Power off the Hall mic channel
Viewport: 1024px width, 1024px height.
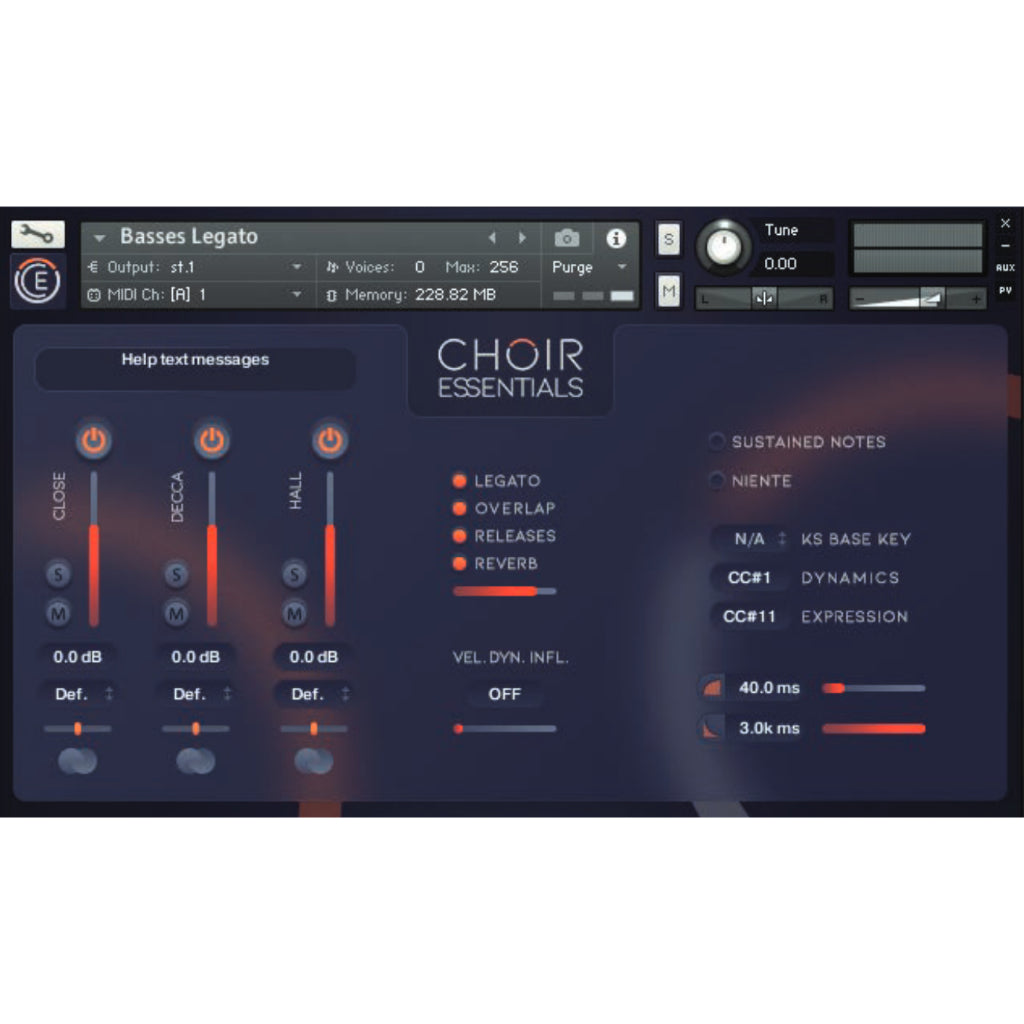[330, 440]
